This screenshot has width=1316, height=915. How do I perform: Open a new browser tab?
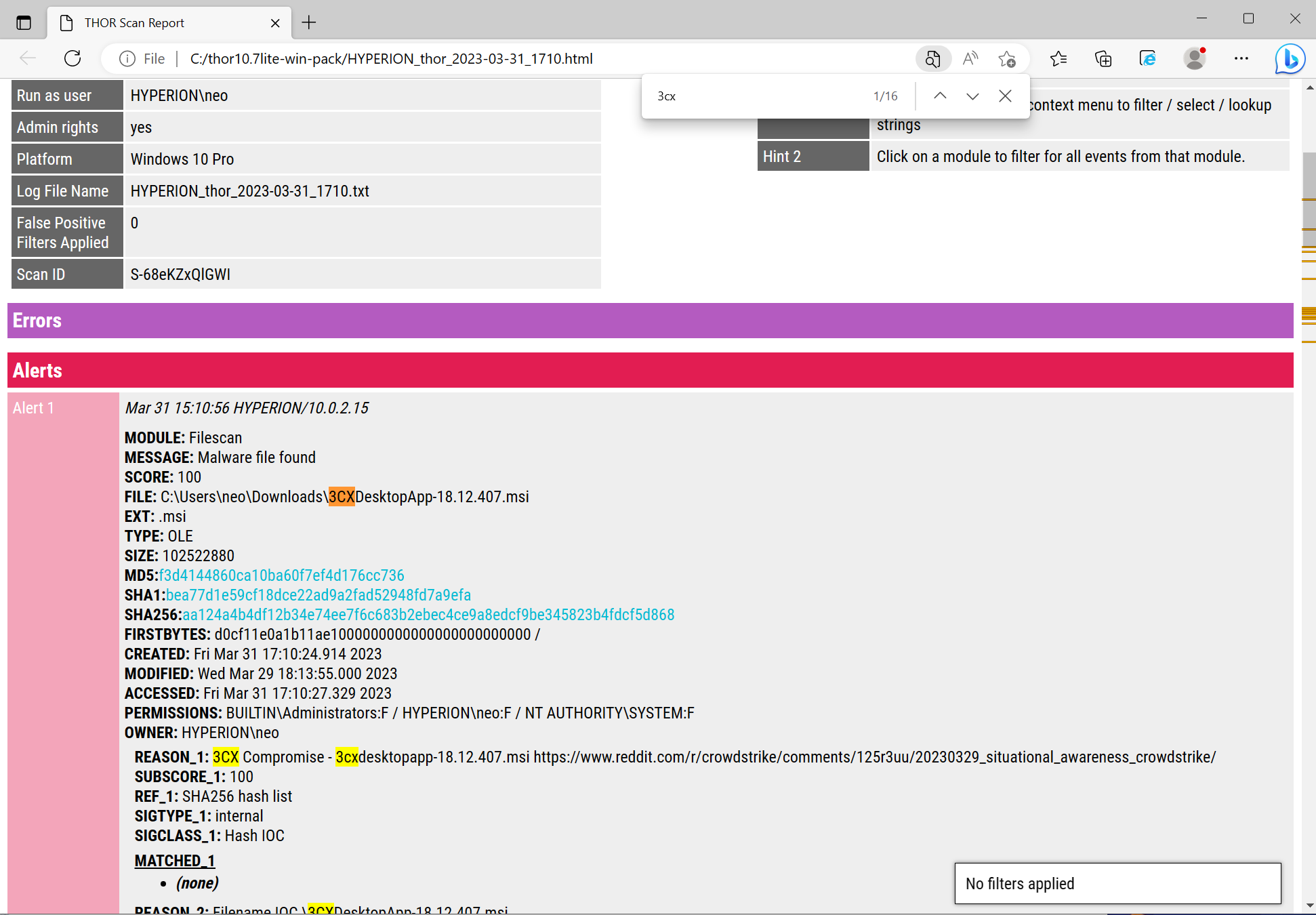(x=309, y=23)
